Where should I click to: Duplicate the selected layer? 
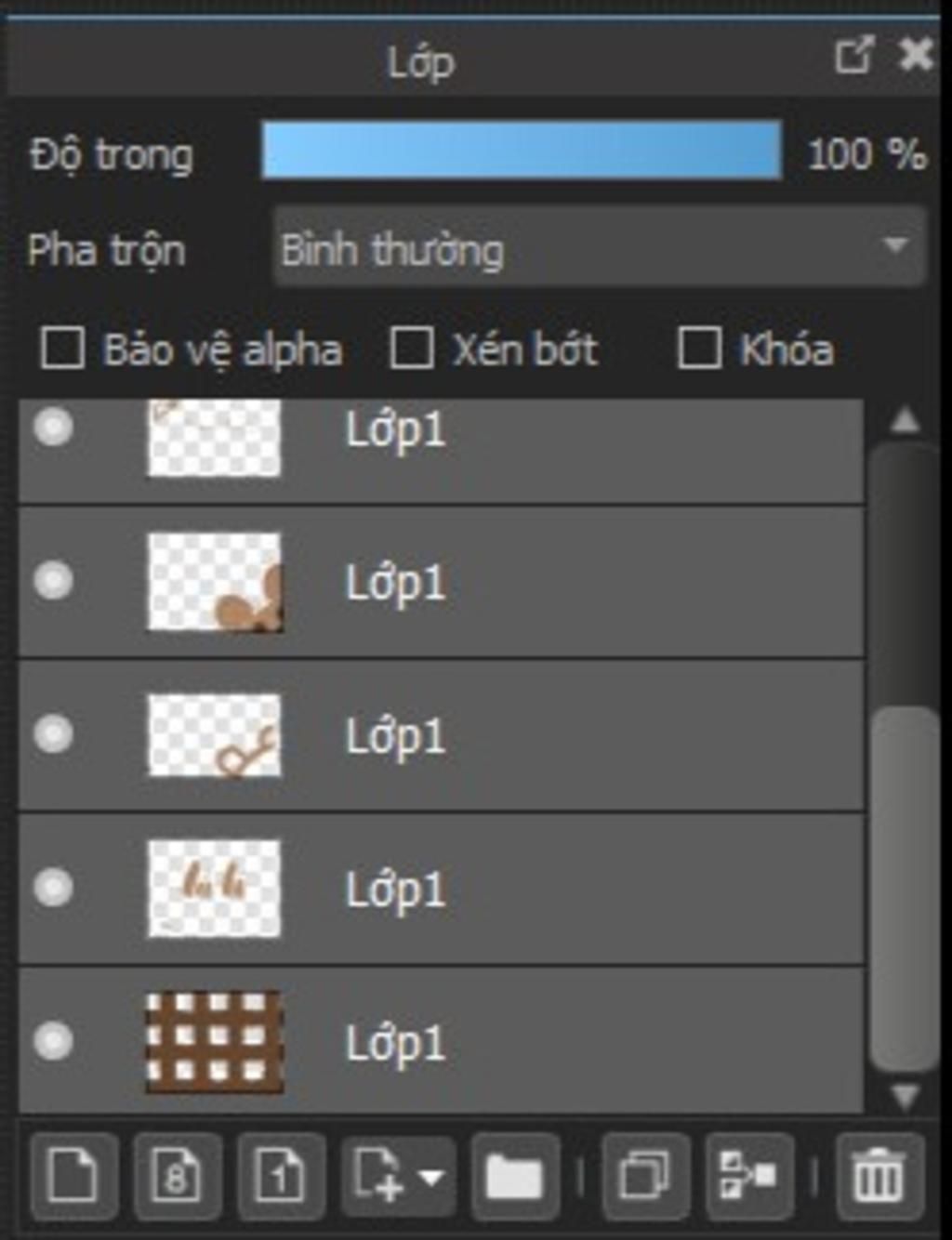(645, 1176)
